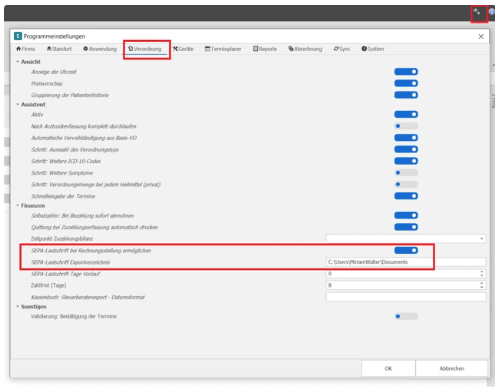499x390 pixels.
Task: Click the Programmeinstellungen dialog app icon
Action: [x=18, y=36]
